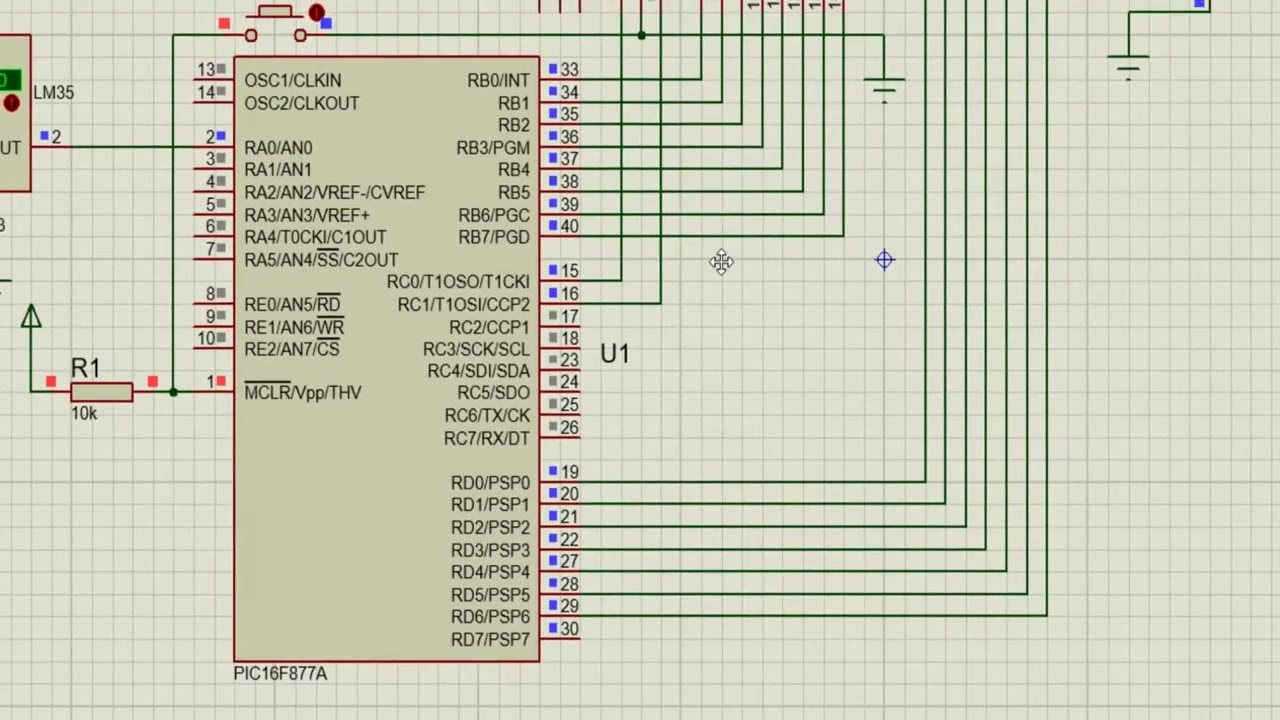Select the push button switch above the PIC

coord(275,24)
